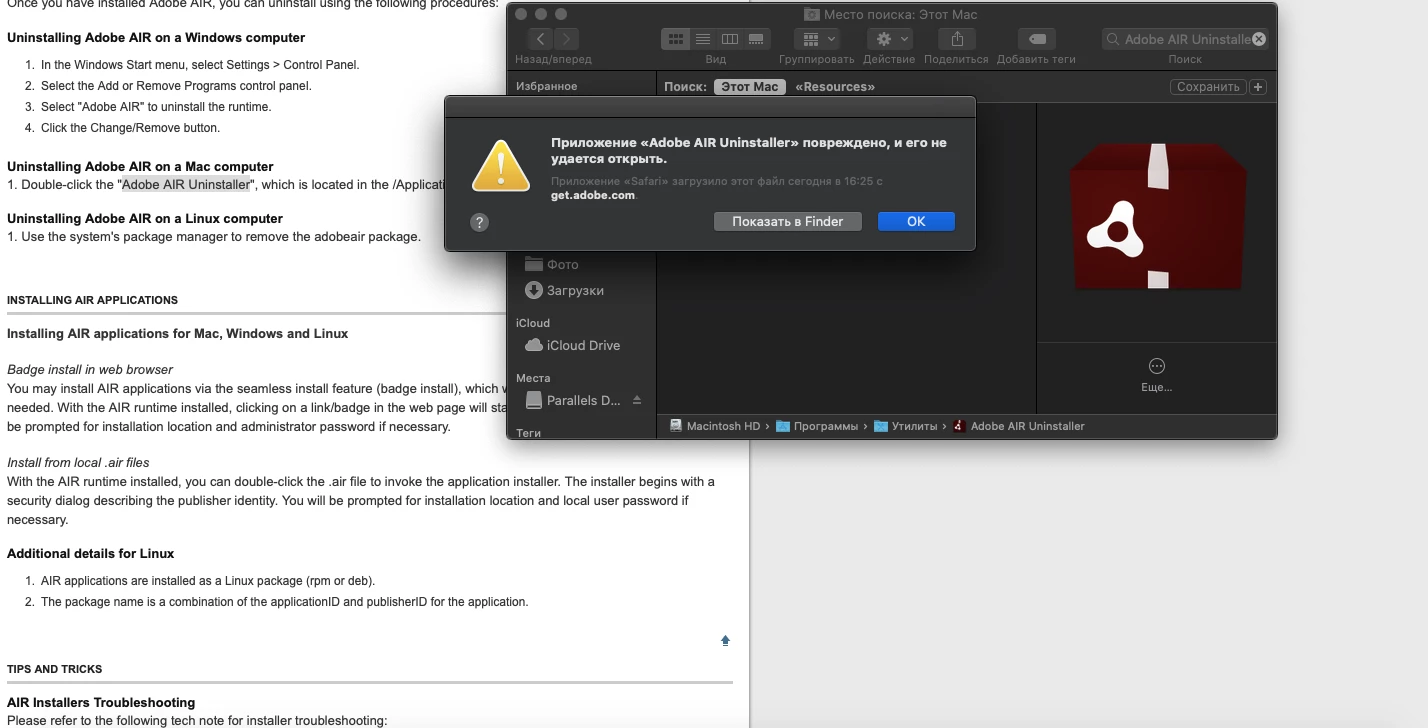Click the 'Сохранить' search button
This screenshot has height=728, width=1428.
(1208, 87)
